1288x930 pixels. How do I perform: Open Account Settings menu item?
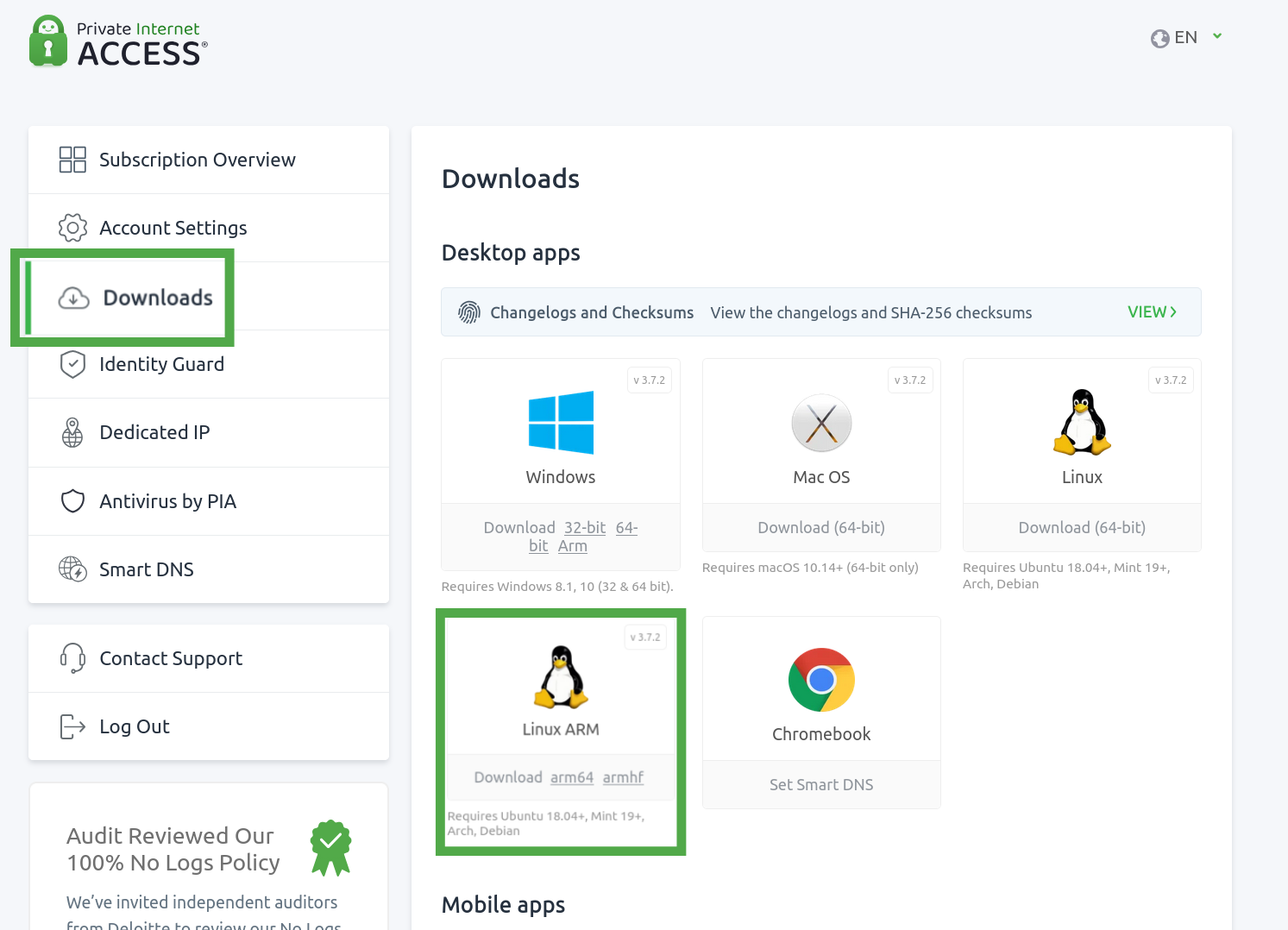tap(209, 228)
